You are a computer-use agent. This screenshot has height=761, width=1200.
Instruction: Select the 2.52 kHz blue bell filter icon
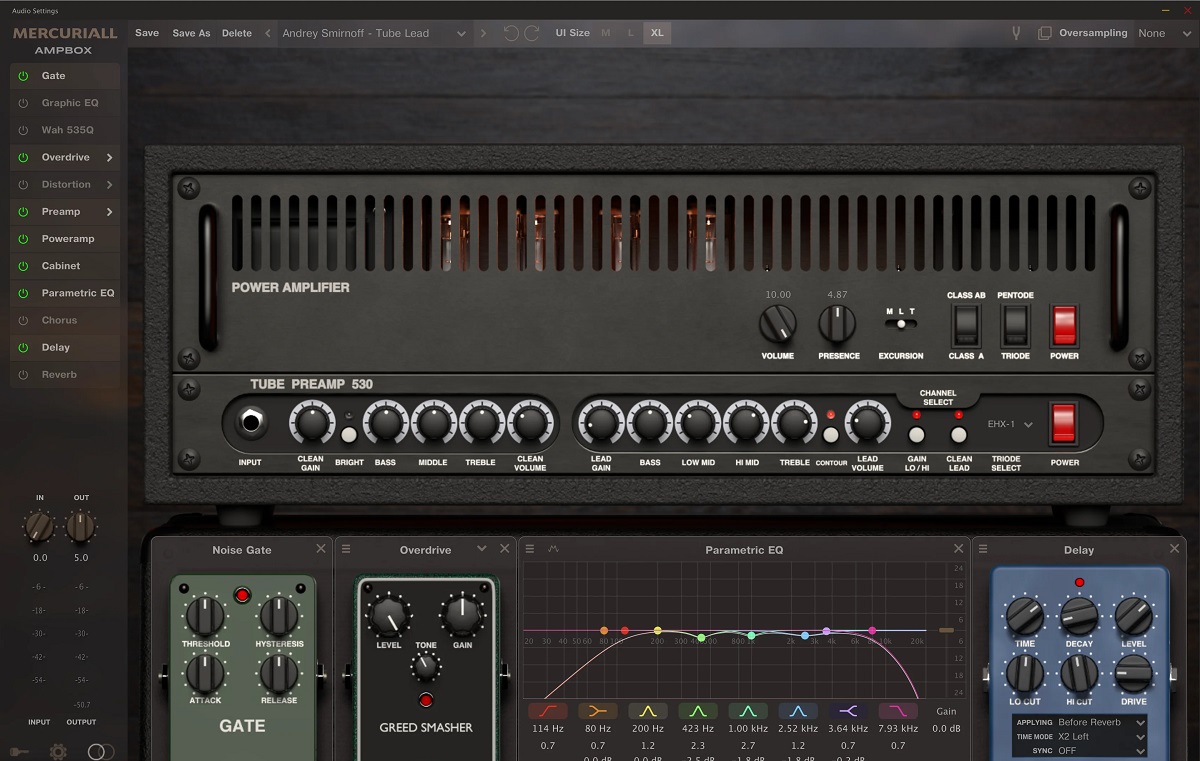pos(798,711)
